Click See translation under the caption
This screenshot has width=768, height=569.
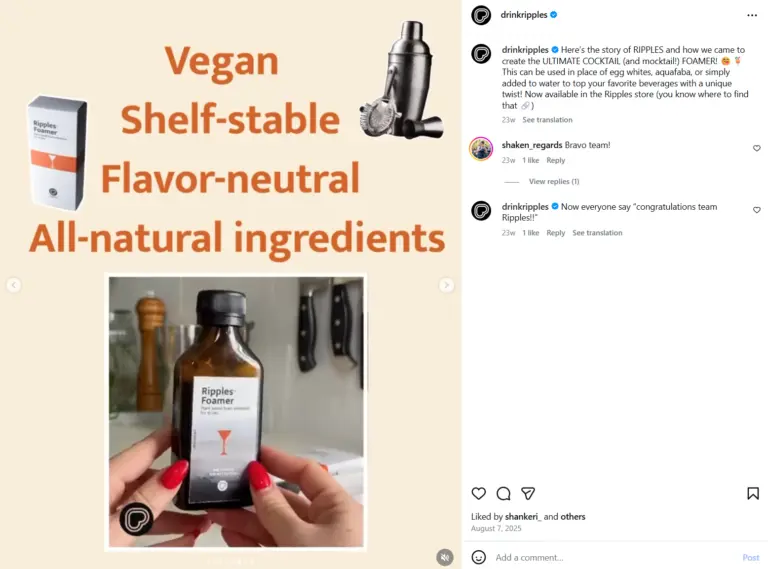click(x=547, y=119)
